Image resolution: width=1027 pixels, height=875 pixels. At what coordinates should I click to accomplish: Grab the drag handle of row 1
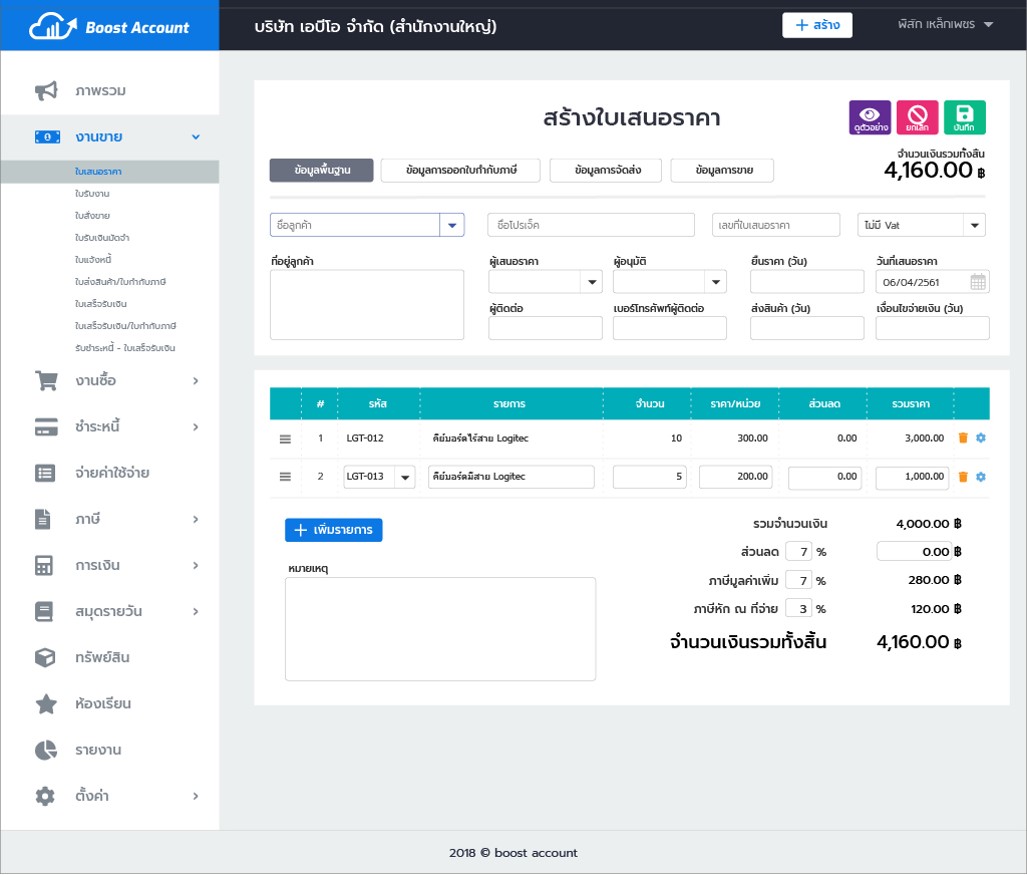click(x=285, y=438)
